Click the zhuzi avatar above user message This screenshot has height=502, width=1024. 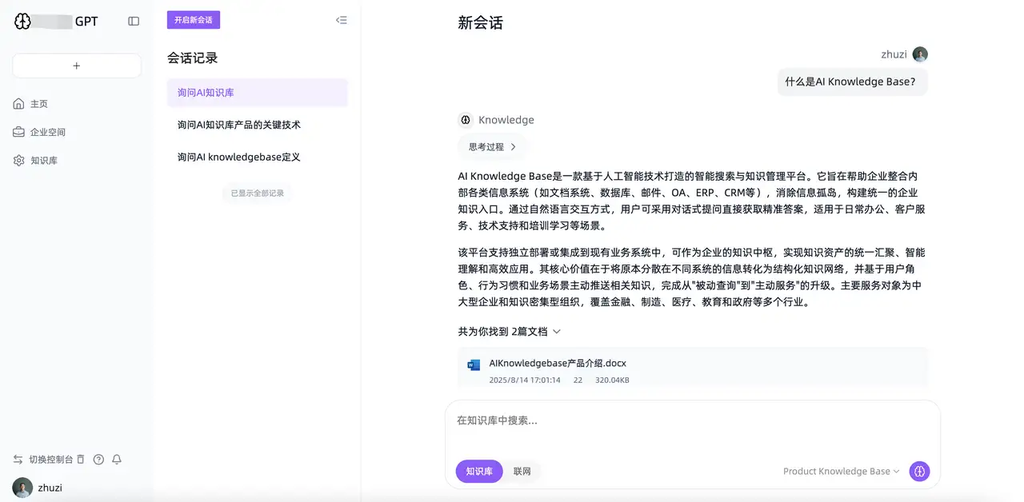coord(920,54)
